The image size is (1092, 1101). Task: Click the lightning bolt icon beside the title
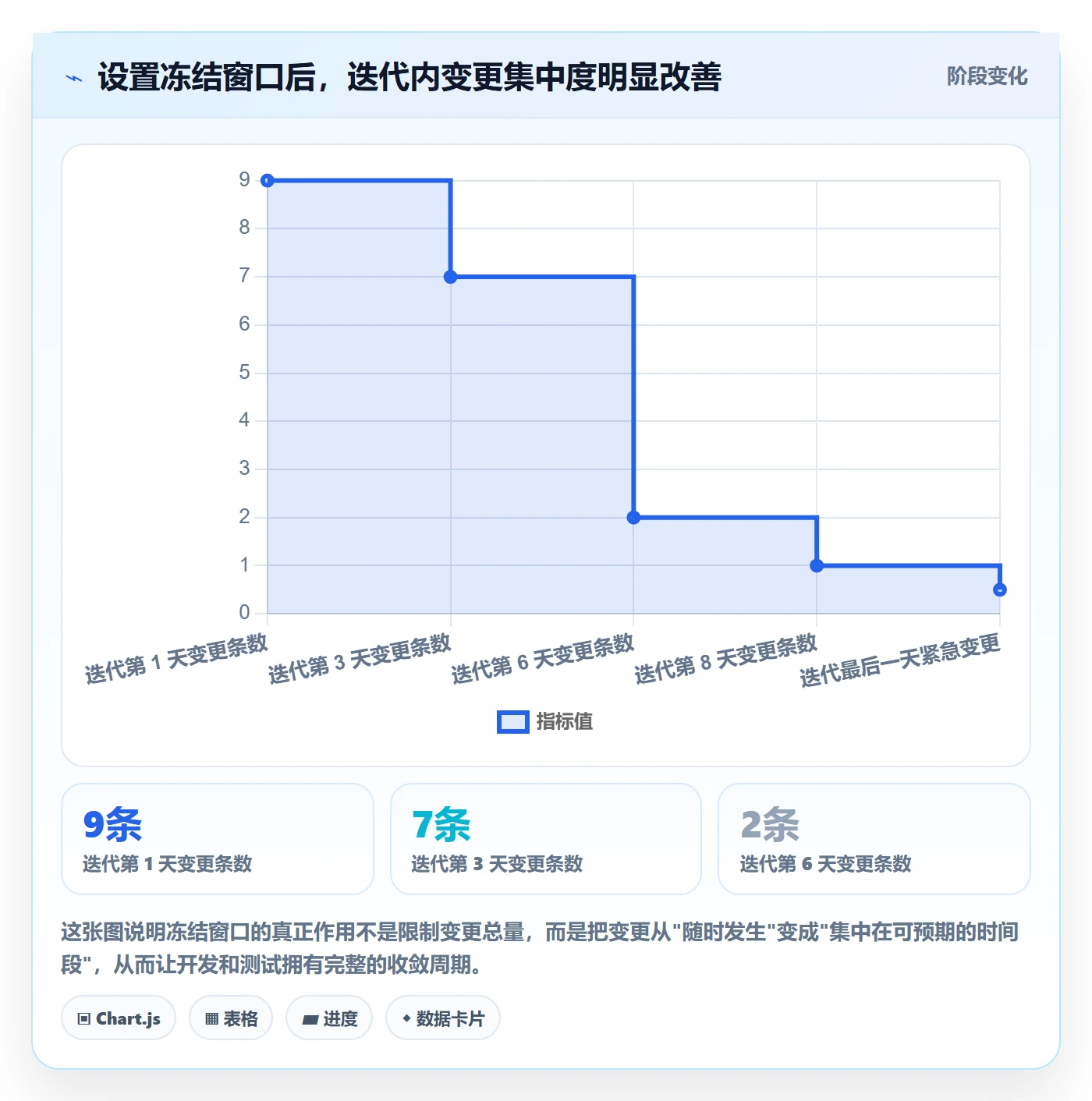point(74,78)
